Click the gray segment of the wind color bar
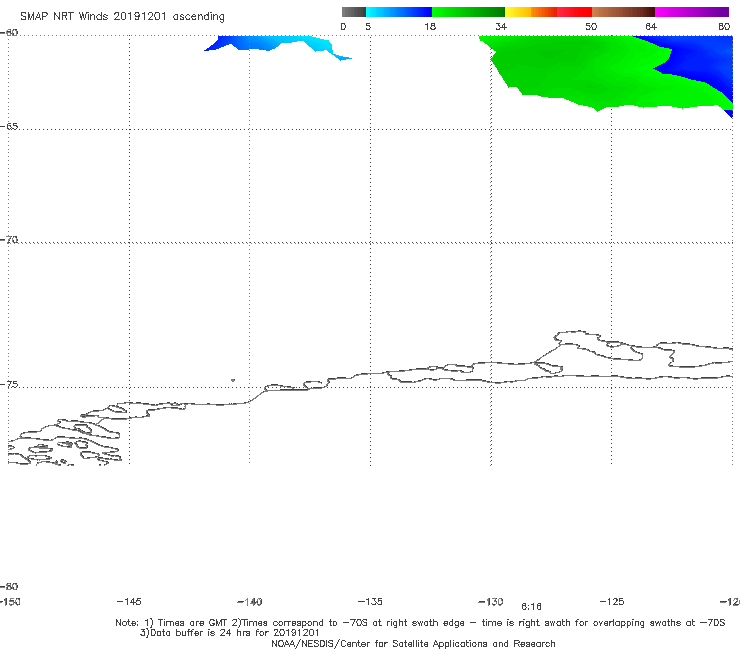740x650 pixels. 353,12
